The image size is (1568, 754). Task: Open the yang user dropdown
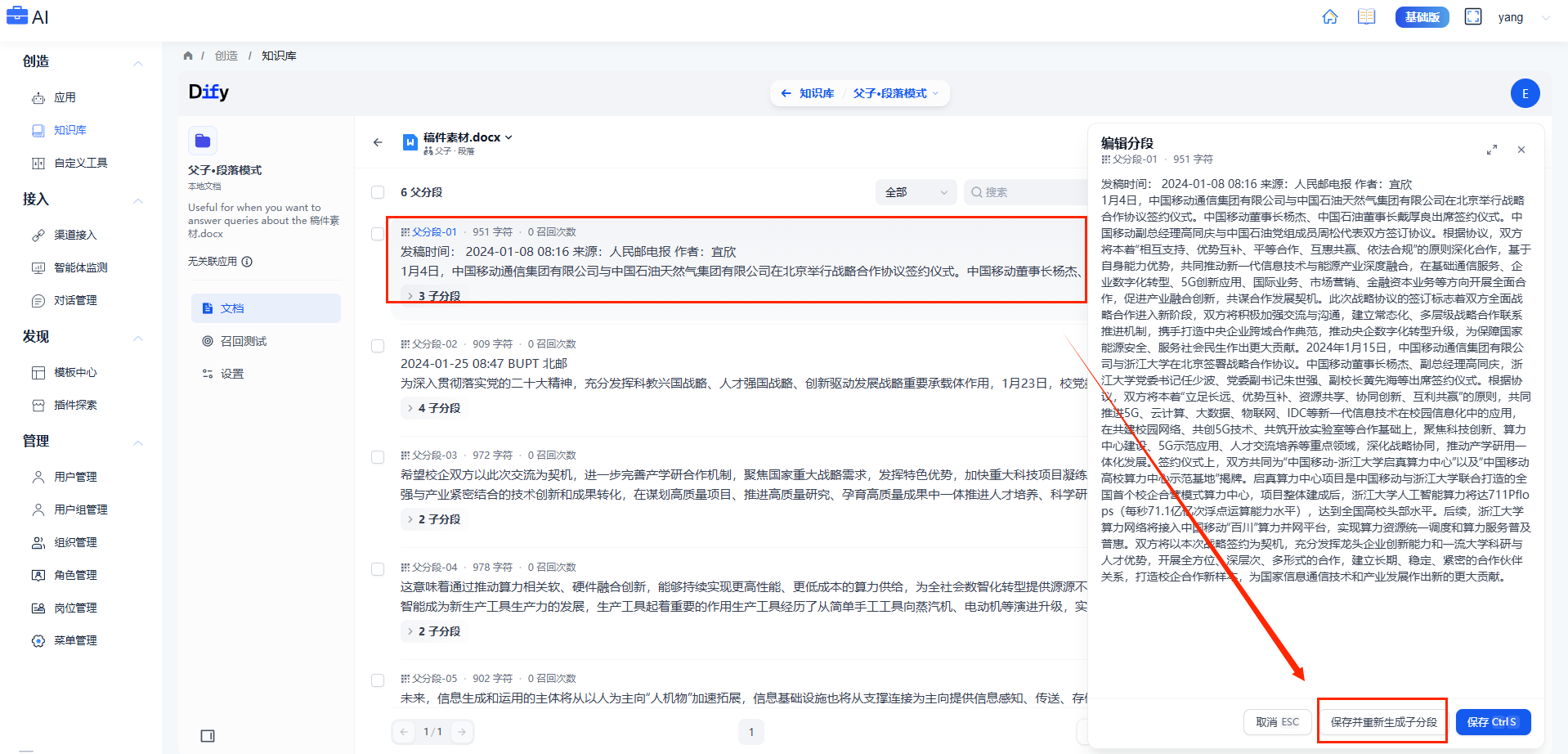tap(1545, 17)
